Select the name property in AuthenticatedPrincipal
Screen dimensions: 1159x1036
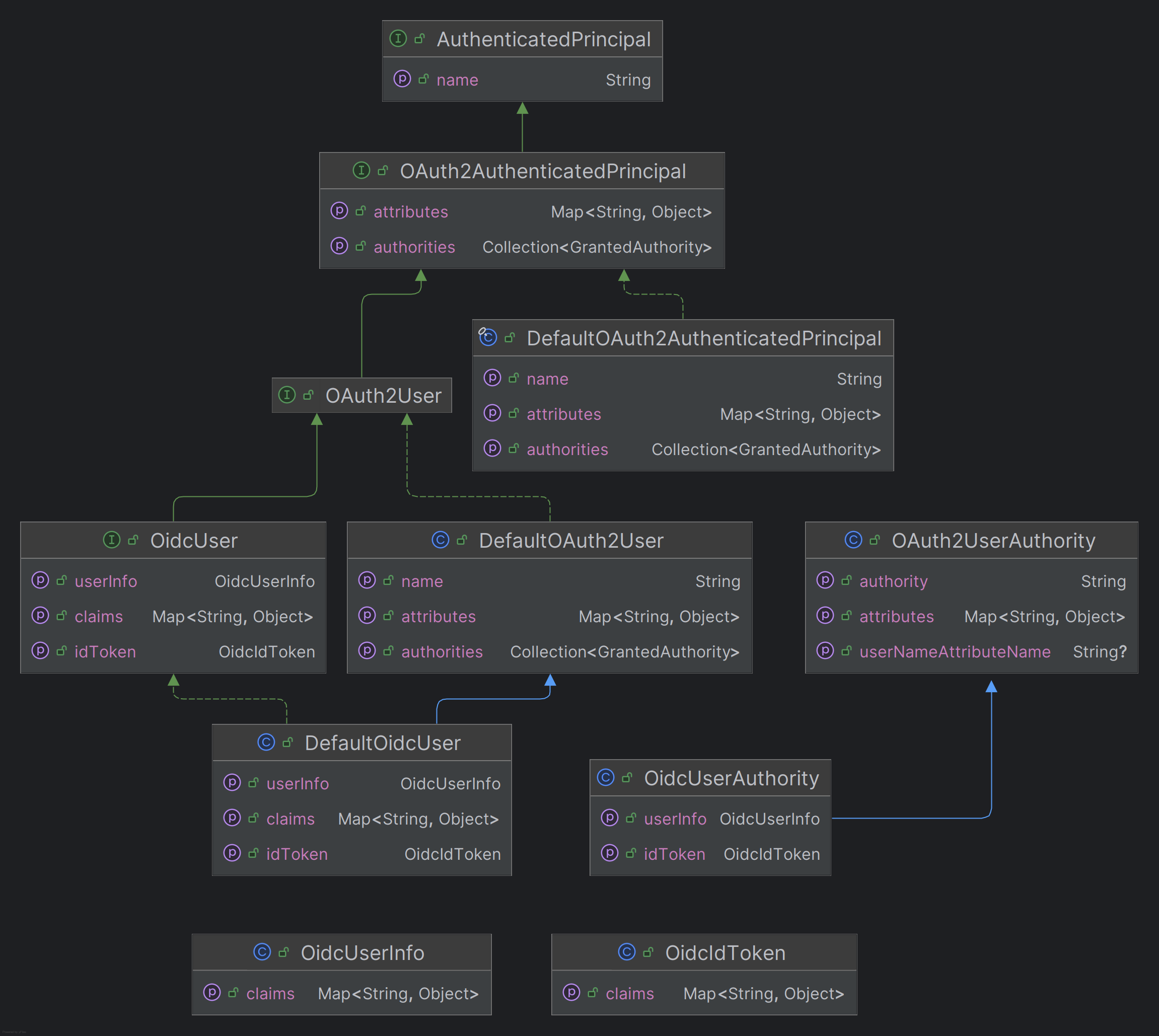[x=457, y=80]
